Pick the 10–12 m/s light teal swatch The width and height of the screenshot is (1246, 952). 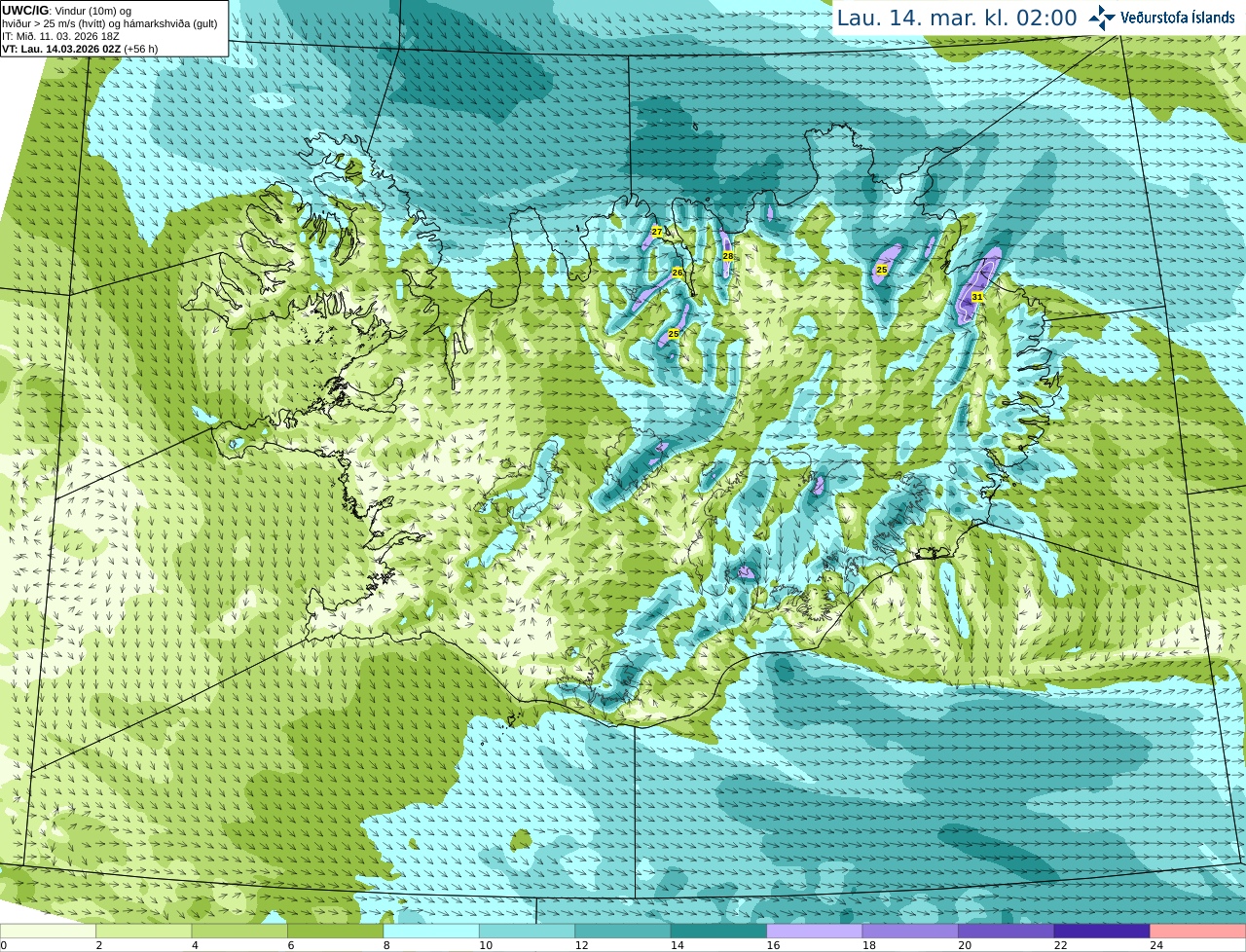click(x=528, y=931)
